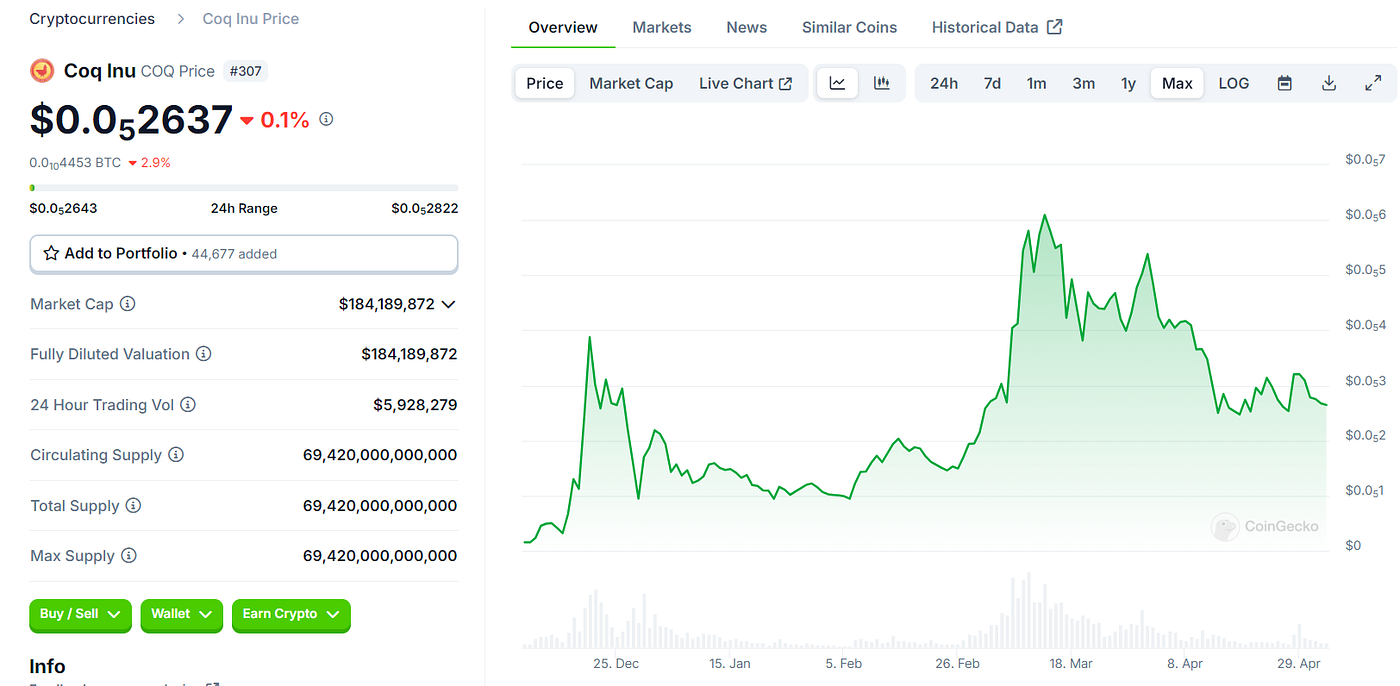Expand the chart to fullscreen
1400x686 pixels.
pos(1373,83)
